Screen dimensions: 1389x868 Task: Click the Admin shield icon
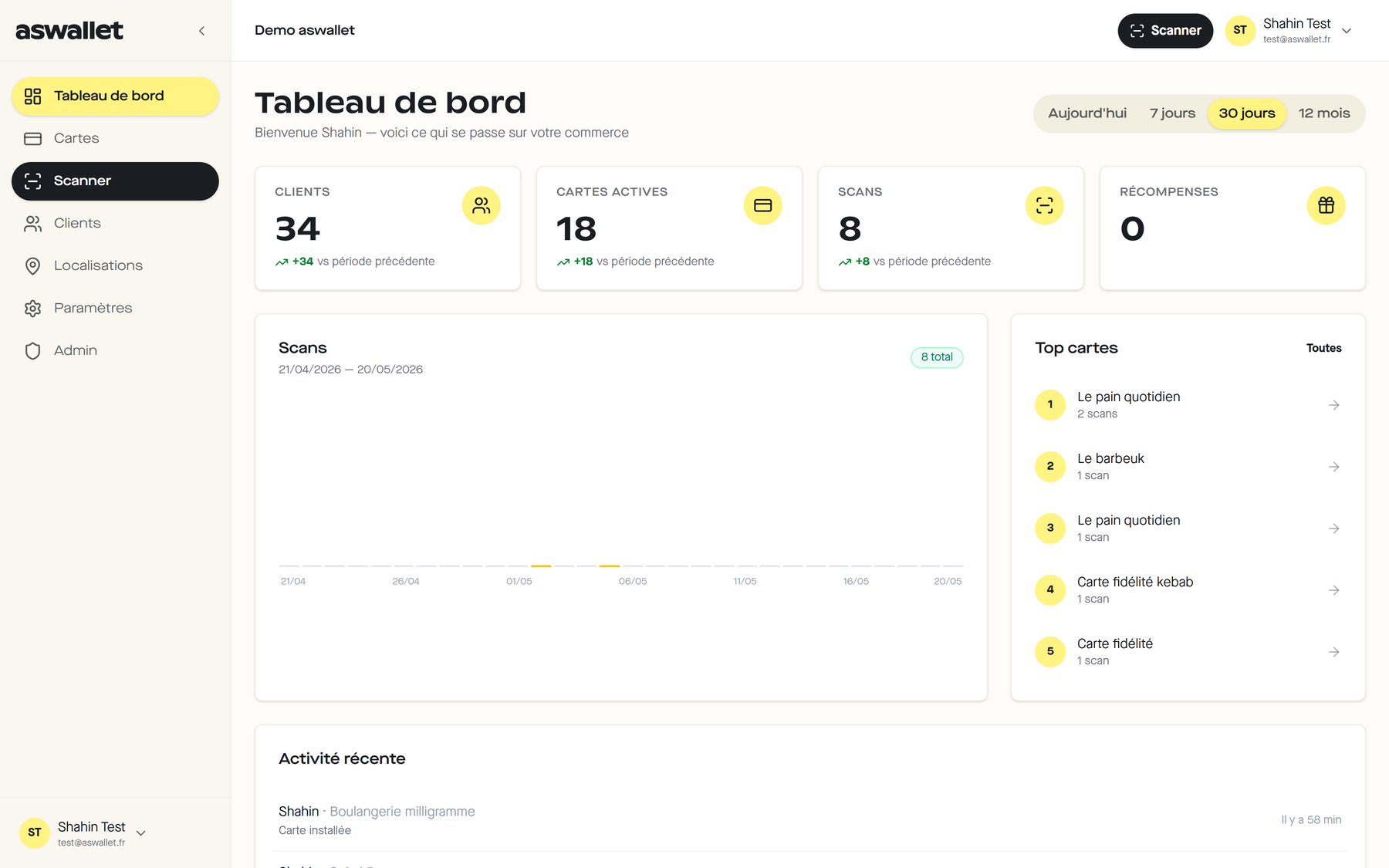(x=32, y=351)
